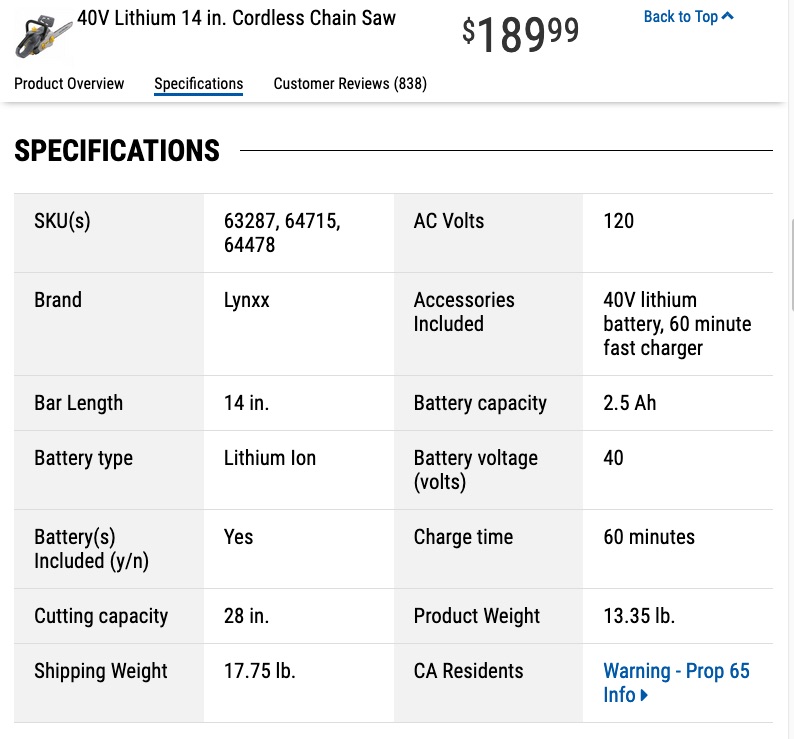This screenshot has width=794, height=739.
Task: Select the SKU numbers 63287, 64715, 64478
Action: [x=282, y=233]
